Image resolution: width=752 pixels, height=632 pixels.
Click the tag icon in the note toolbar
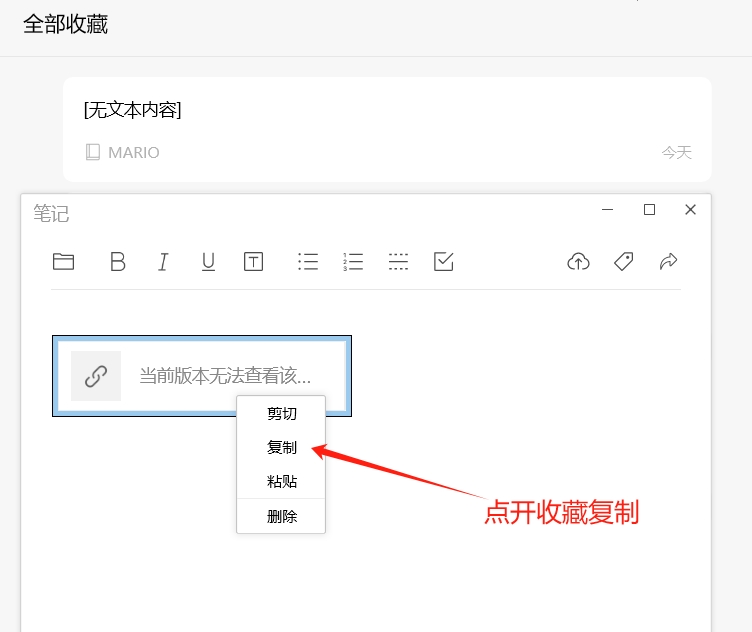[623, 262]
